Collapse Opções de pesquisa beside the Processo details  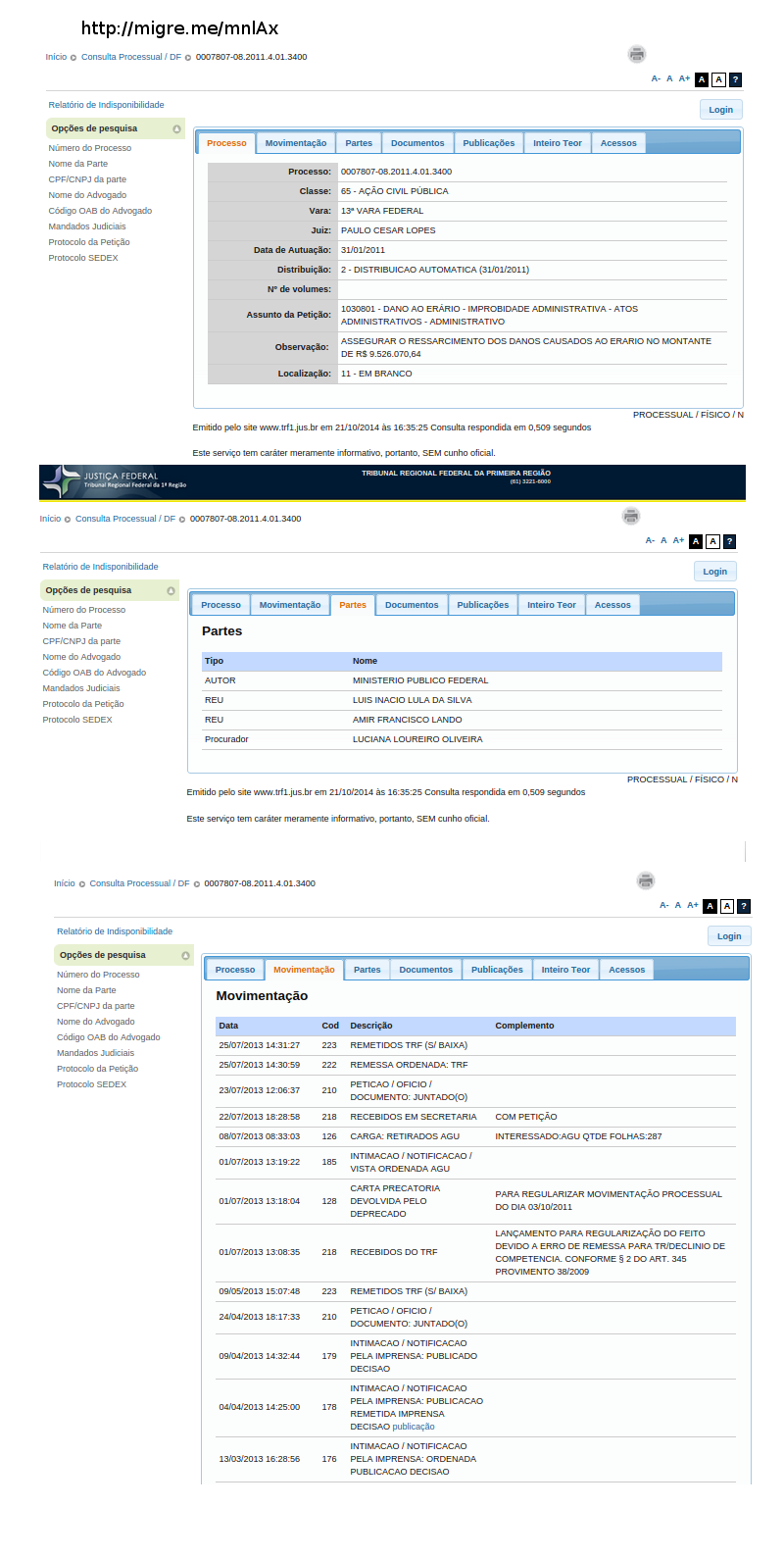(177, 128)
